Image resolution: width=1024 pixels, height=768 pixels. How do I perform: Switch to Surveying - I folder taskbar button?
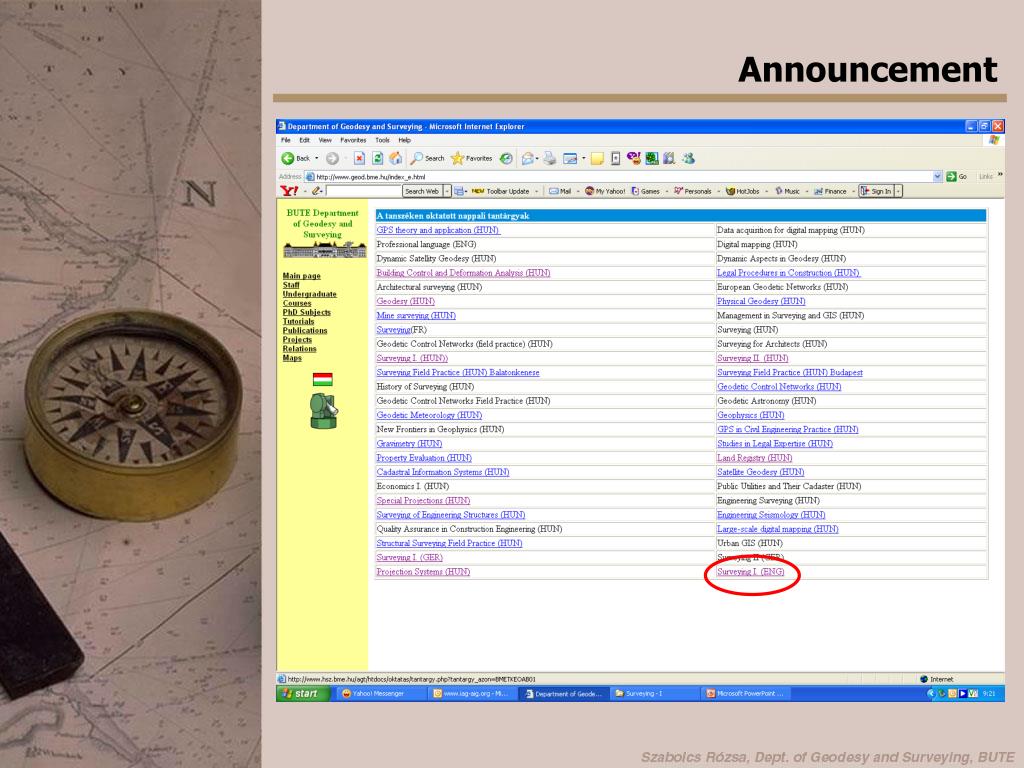coord(655,694)
